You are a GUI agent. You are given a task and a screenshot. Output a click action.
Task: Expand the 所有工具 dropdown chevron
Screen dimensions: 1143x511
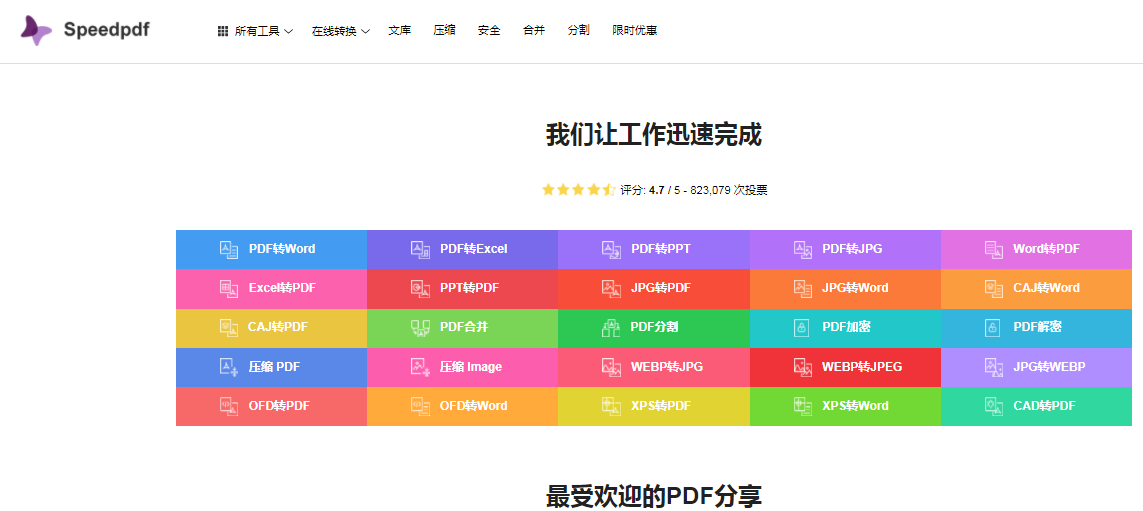(288, 32)
